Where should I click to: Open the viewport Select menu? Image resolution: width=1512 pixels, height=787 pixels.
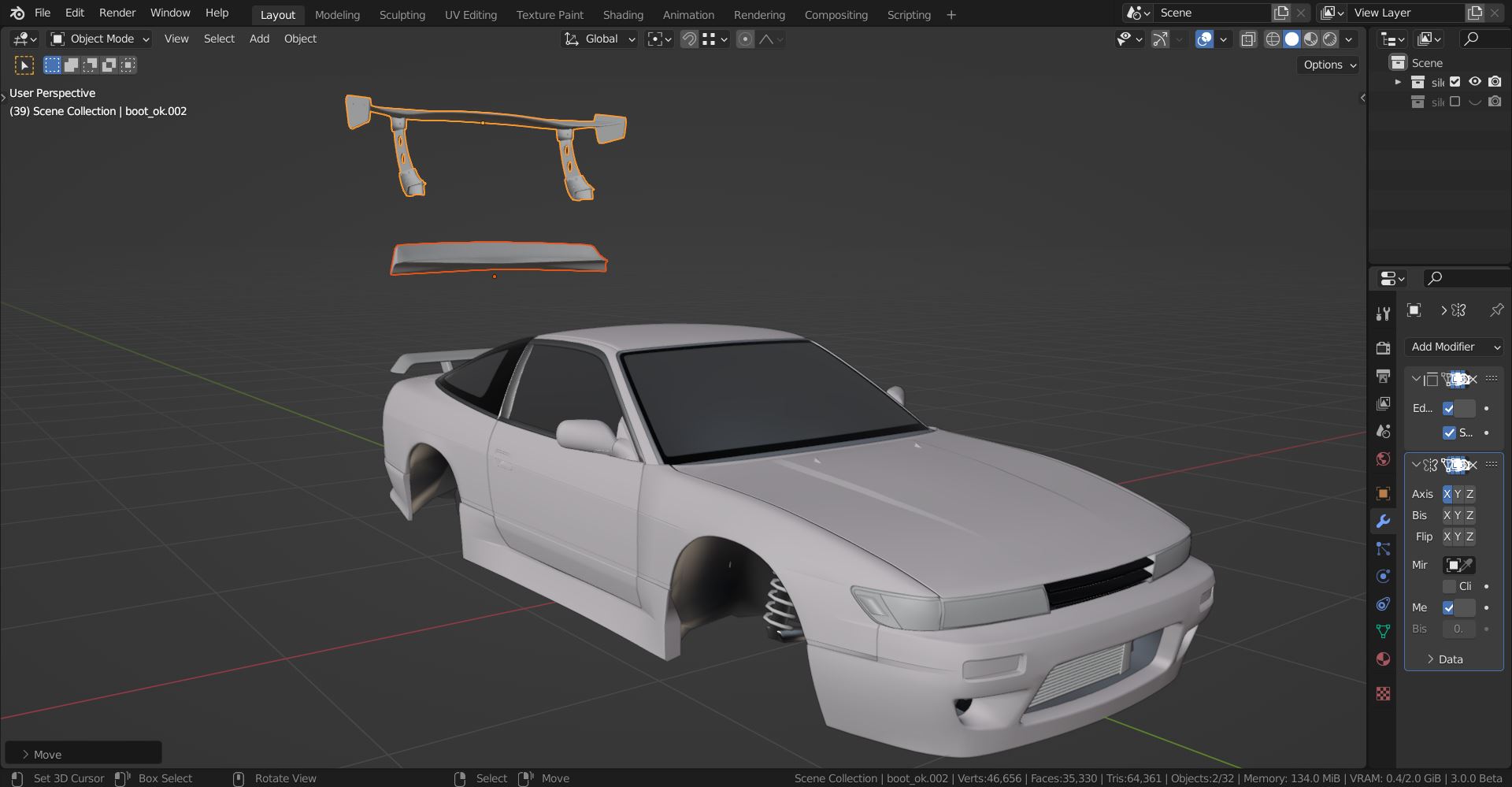pyautogui.click(x=219, y=39)
